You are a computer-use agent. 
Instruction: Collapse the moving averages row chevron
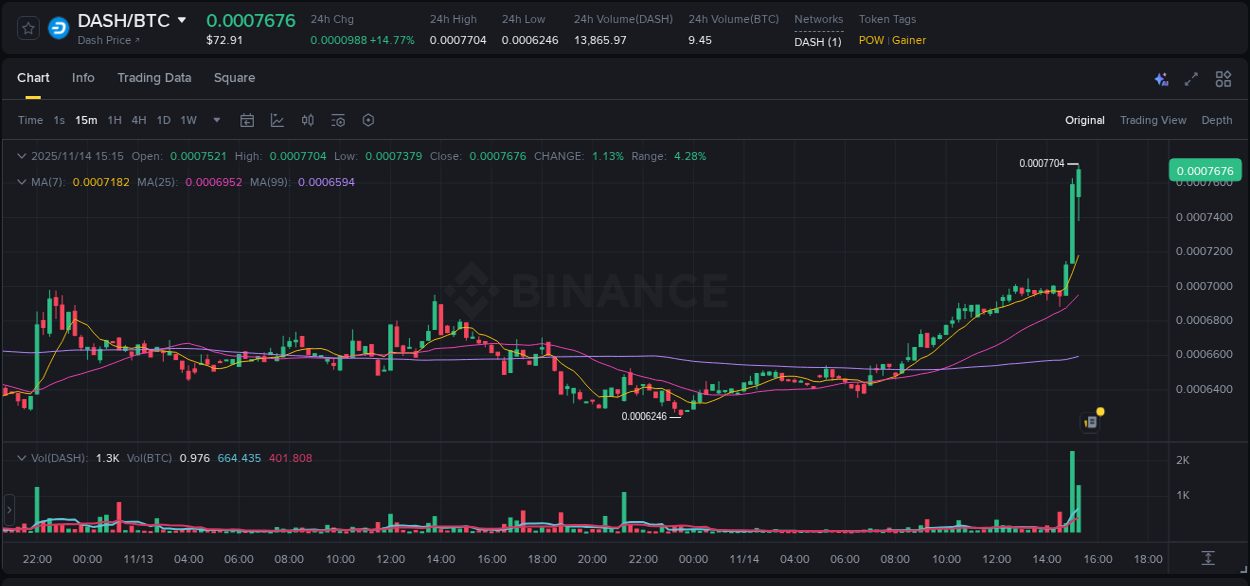22,182
